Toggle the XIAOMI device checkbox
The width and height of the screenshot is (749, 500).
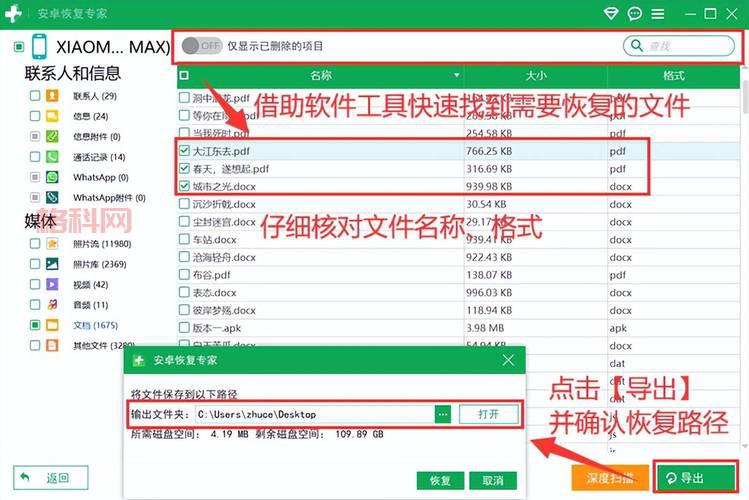tap(19, 47)
